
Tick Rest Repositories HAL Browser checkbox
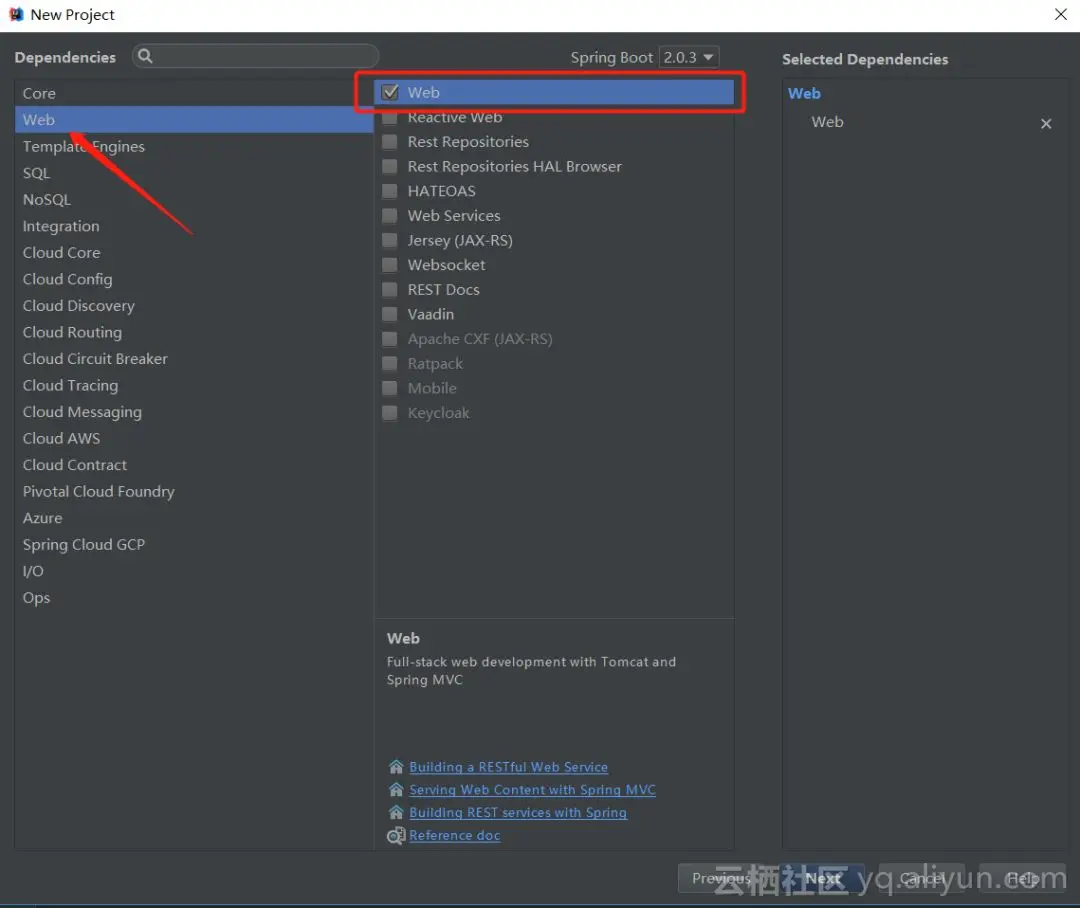tap(390, 166)
